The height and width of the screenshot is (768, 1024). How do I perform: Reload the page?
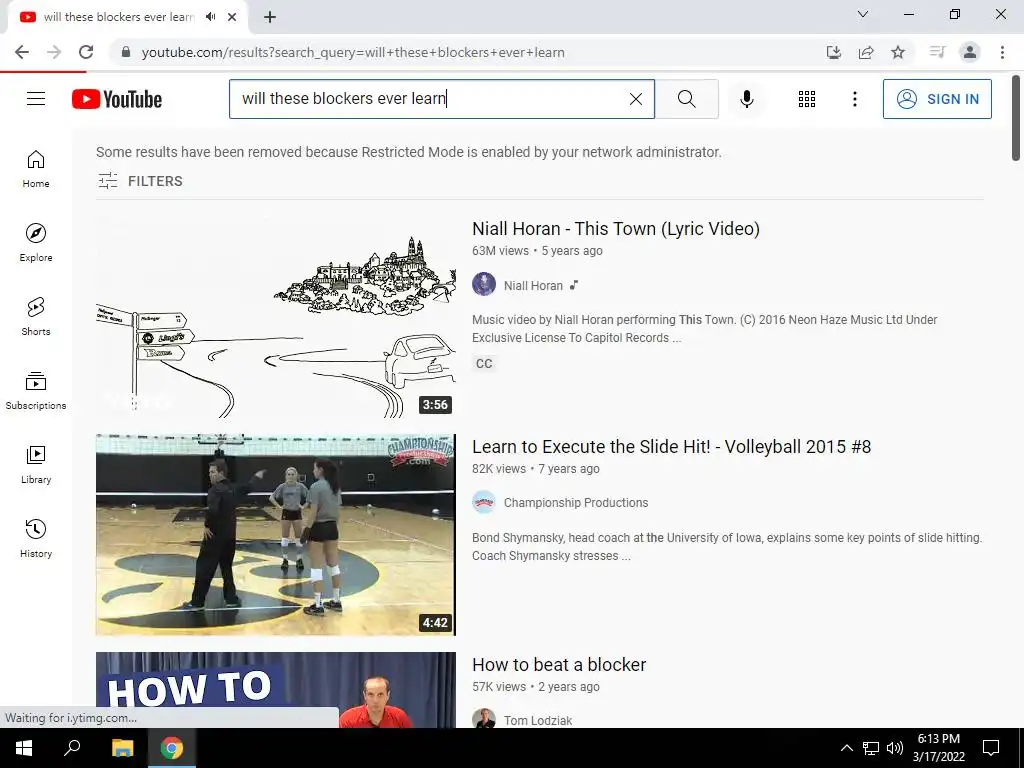point(86,52)
